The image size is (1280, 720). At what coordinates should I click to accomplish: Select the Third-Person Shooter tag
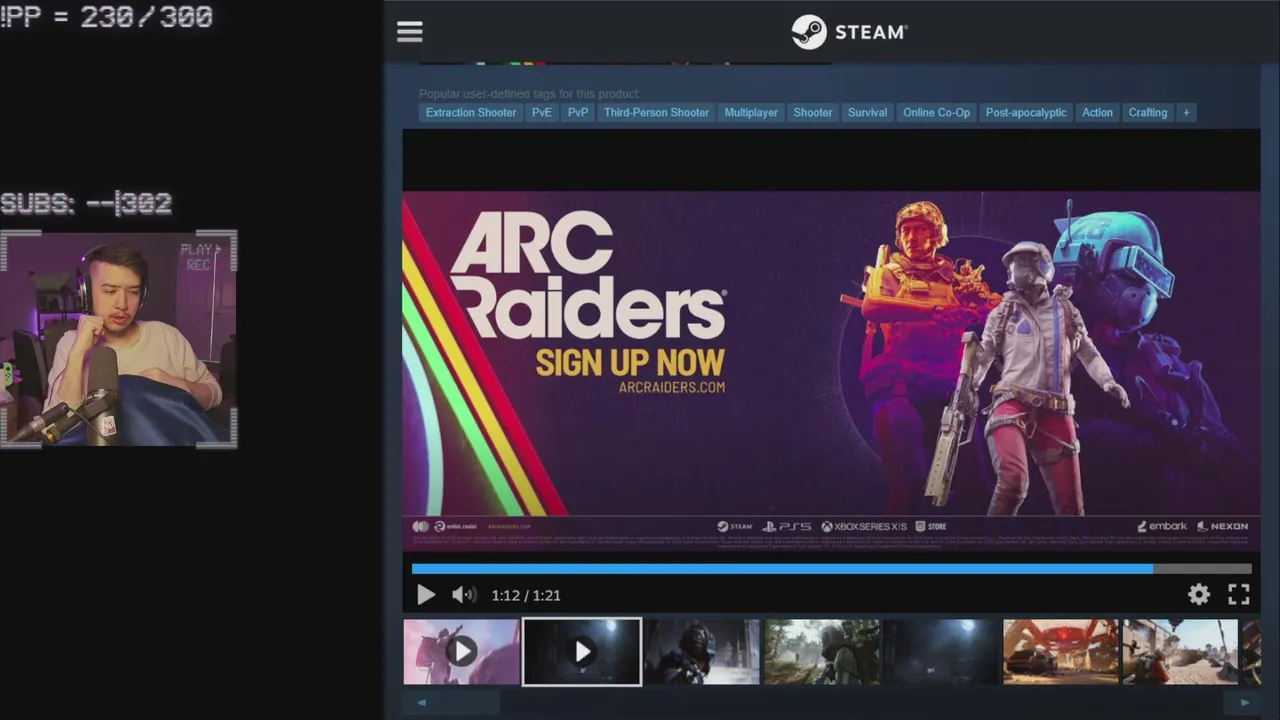656,113
